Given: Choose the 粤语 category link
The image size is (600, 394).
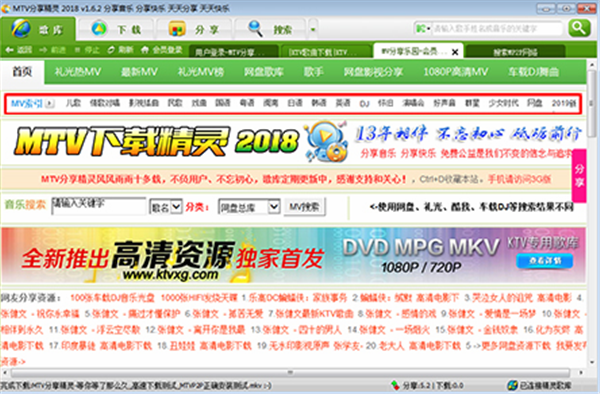Looking at the screenshot, I should pyautogui.click(x=247, y=103).
